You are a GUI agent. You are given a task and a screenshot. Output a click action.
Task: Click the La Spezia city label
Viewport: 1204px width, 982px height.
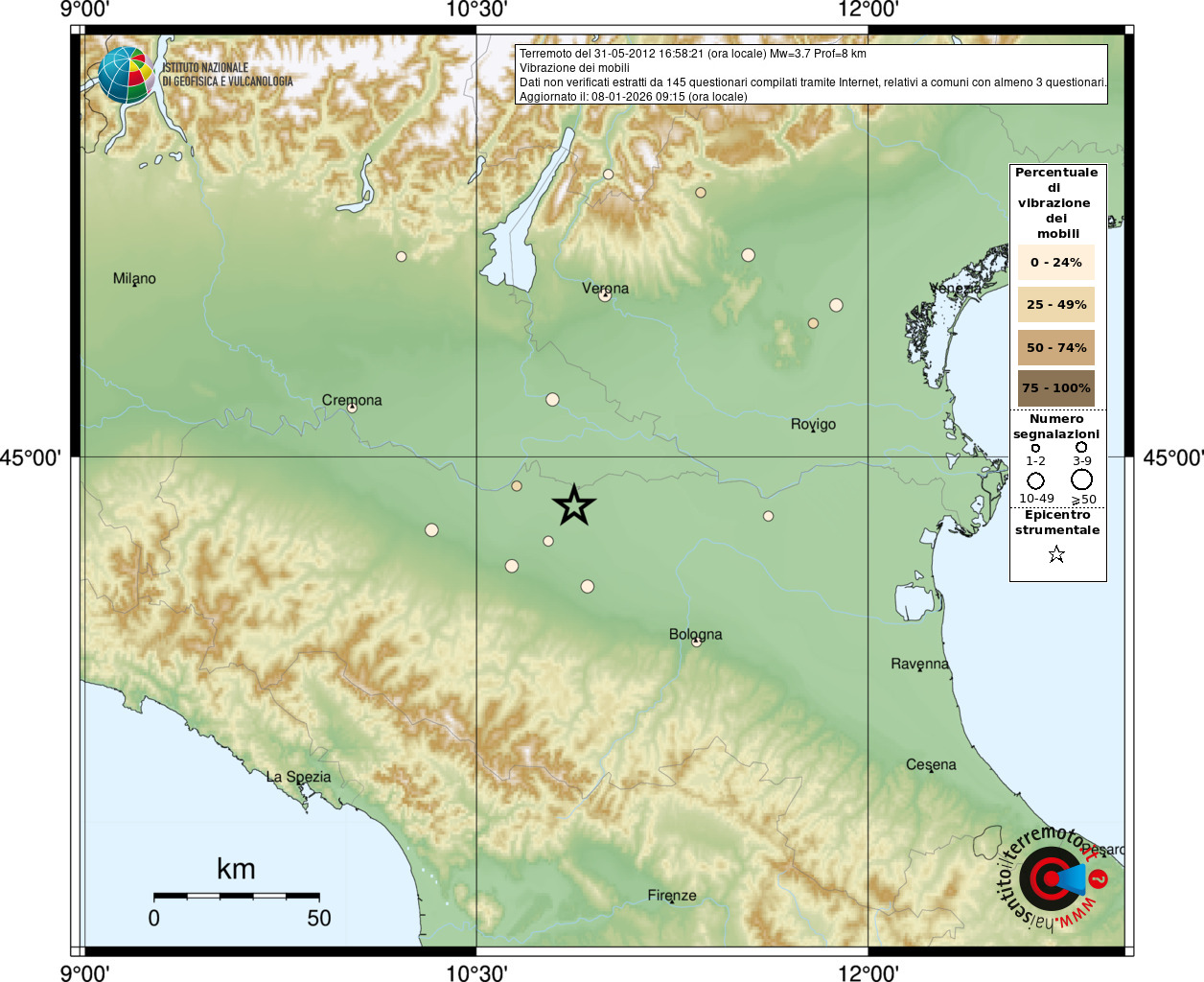[298, 777]
